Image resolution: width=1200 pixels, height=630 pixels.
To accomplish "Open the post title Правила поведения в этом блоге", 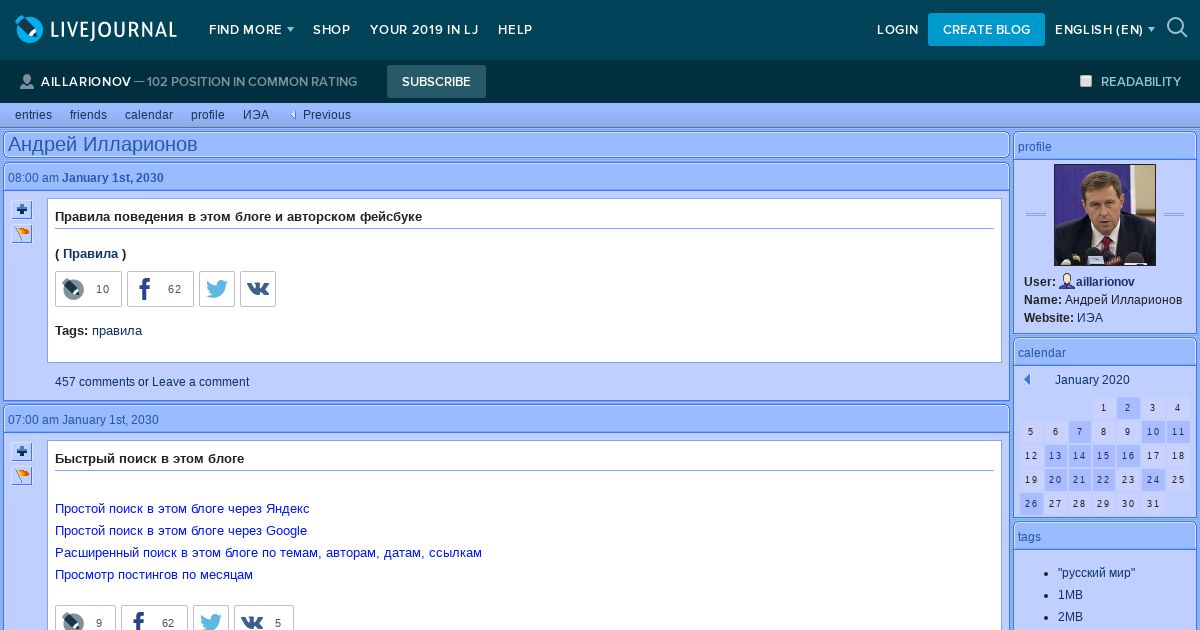I will click(238, 217).
